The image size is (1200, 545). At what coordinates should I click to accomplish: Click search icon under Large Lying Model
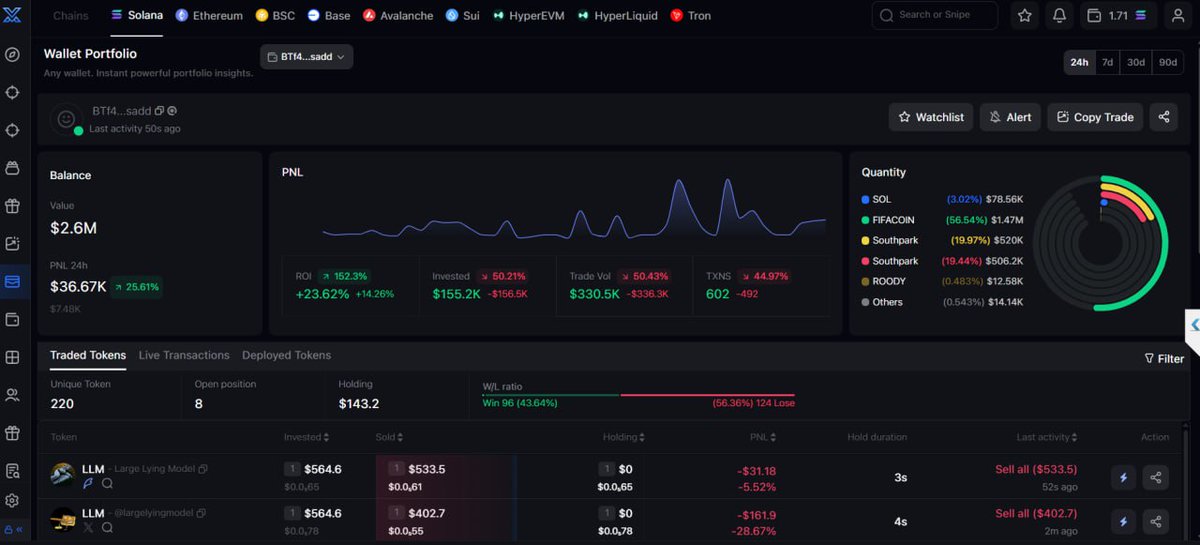point(107,483)
